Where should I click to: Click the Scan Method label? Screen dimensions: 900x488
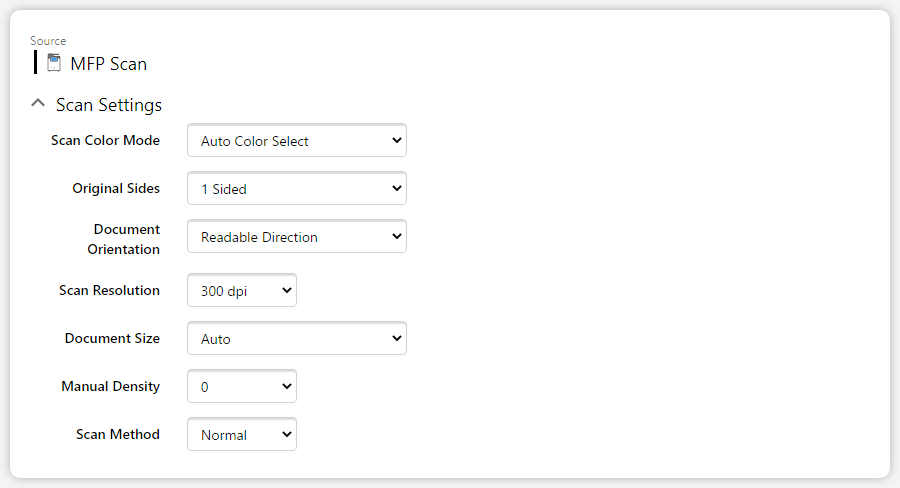pos(118,434)
